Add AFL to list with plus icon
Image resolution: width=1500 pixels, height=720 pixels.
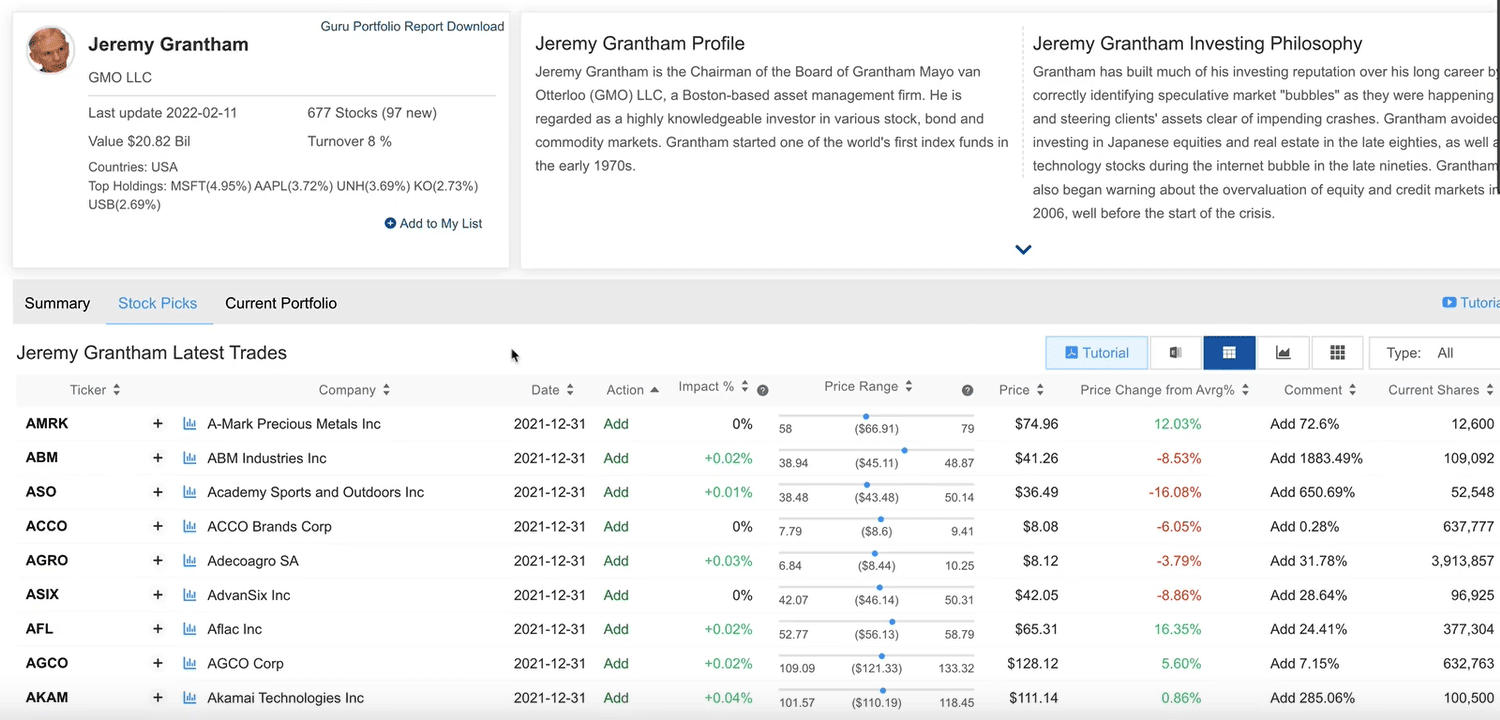[157, 629]
